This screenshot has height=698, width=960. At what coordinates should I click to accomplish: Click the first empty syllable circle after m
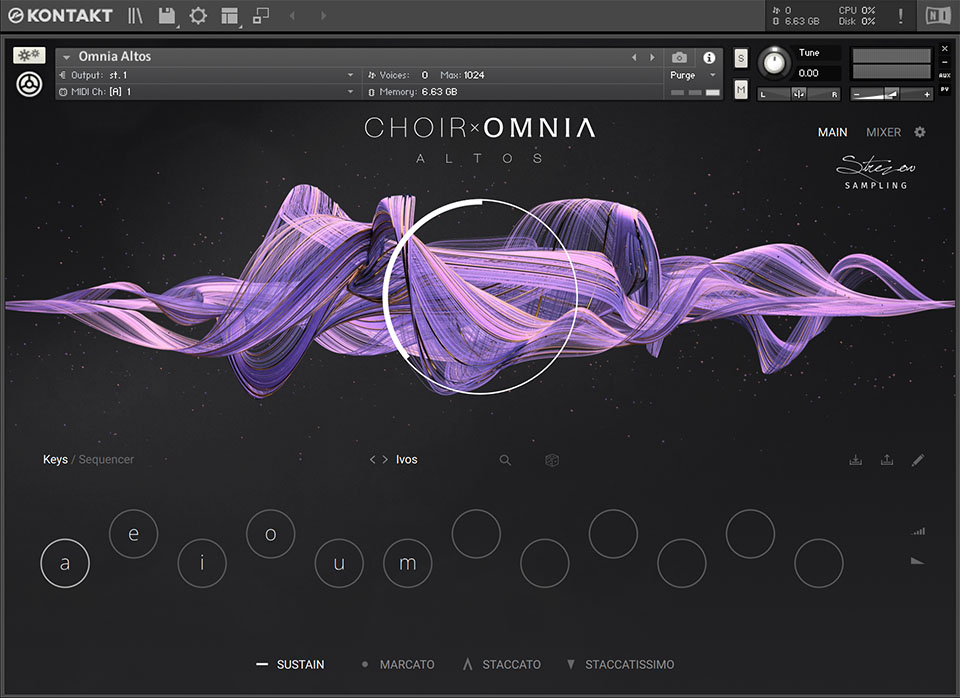tap(476, 534)
